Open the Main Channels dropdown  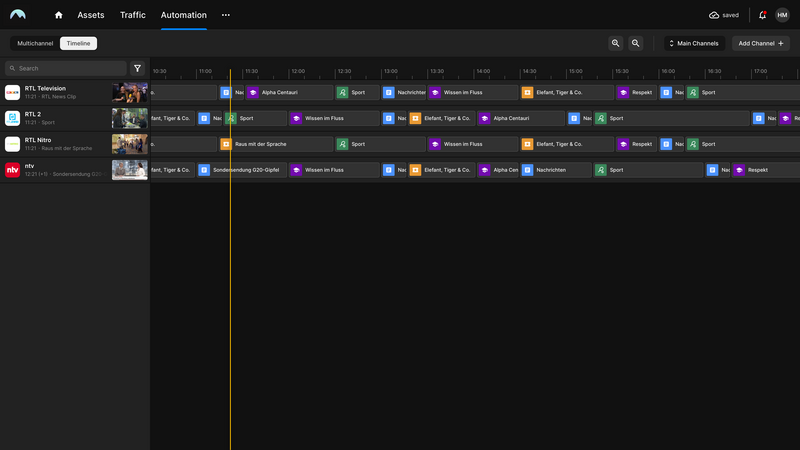coord(694,43)
